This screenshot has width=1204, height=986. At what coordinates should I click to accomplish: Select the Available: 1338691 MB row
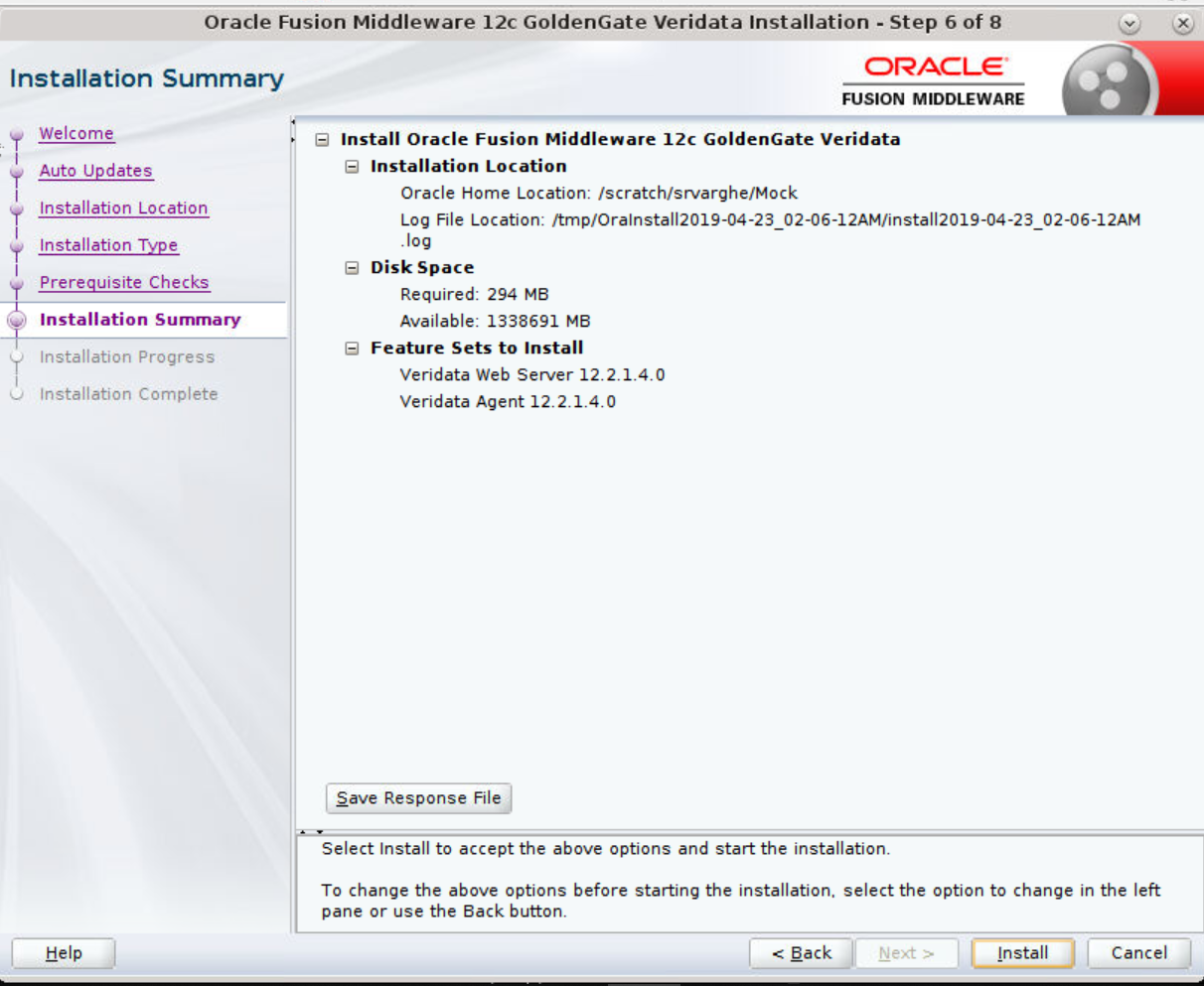495,322
